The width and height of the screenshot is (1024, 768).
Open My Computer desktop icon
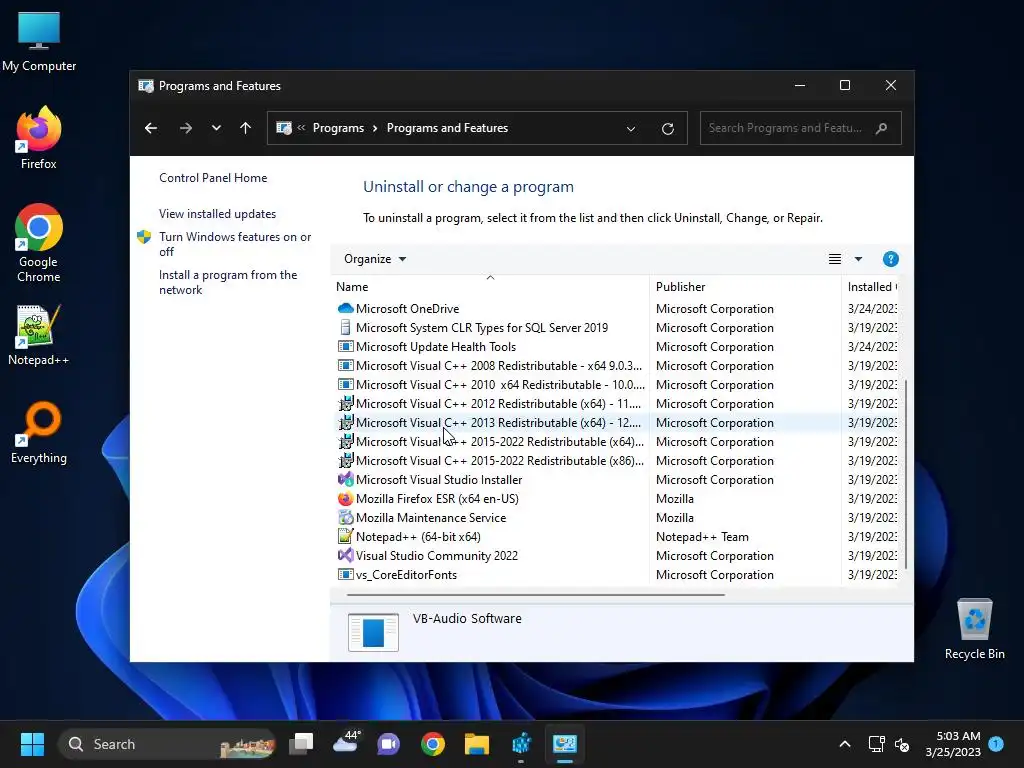pyautogui.click(x=39, y=41)
